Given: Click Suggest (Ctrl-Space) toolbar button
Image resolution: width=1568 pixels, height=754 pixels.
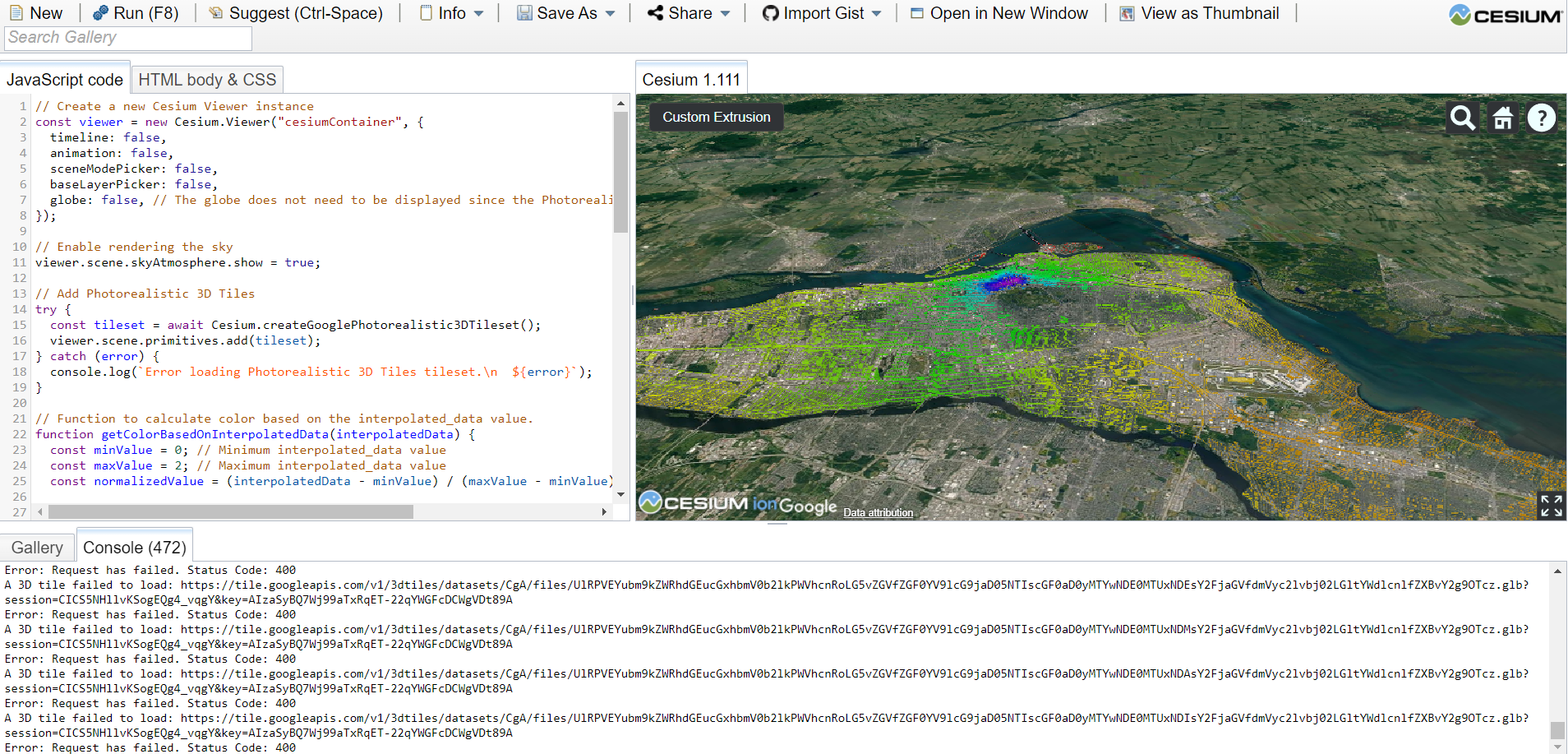Looking at the screenshot, I should point(296,13).
